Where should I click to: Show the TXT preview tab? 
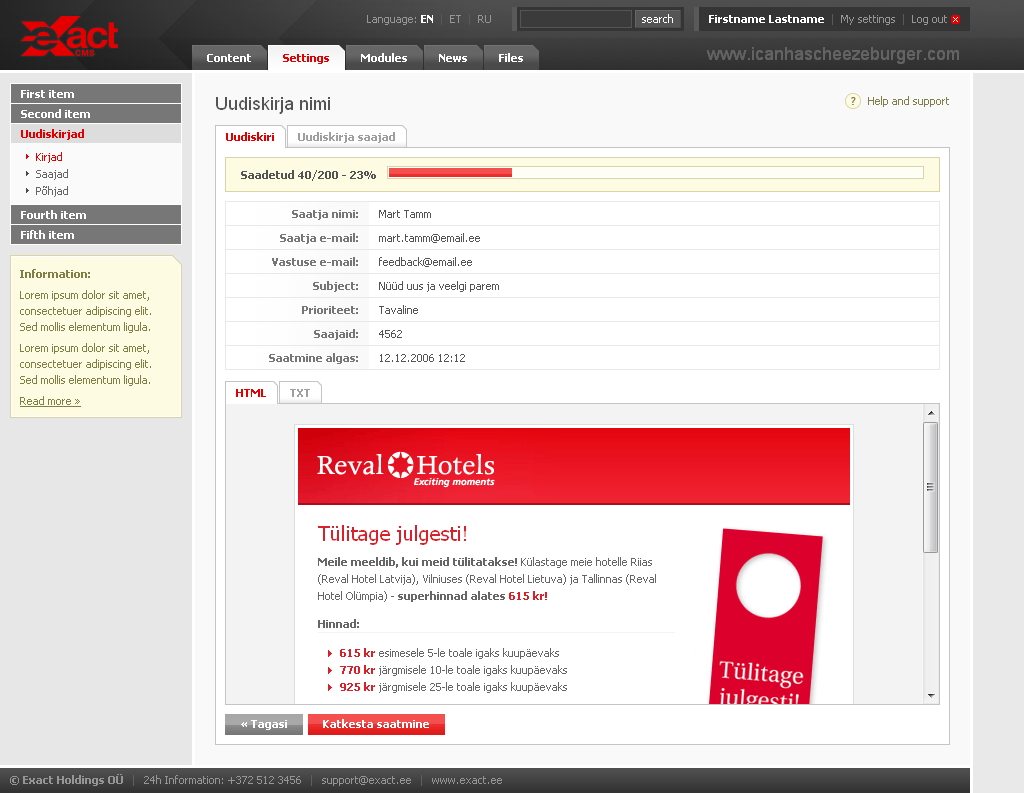click(x=300, y=393)
